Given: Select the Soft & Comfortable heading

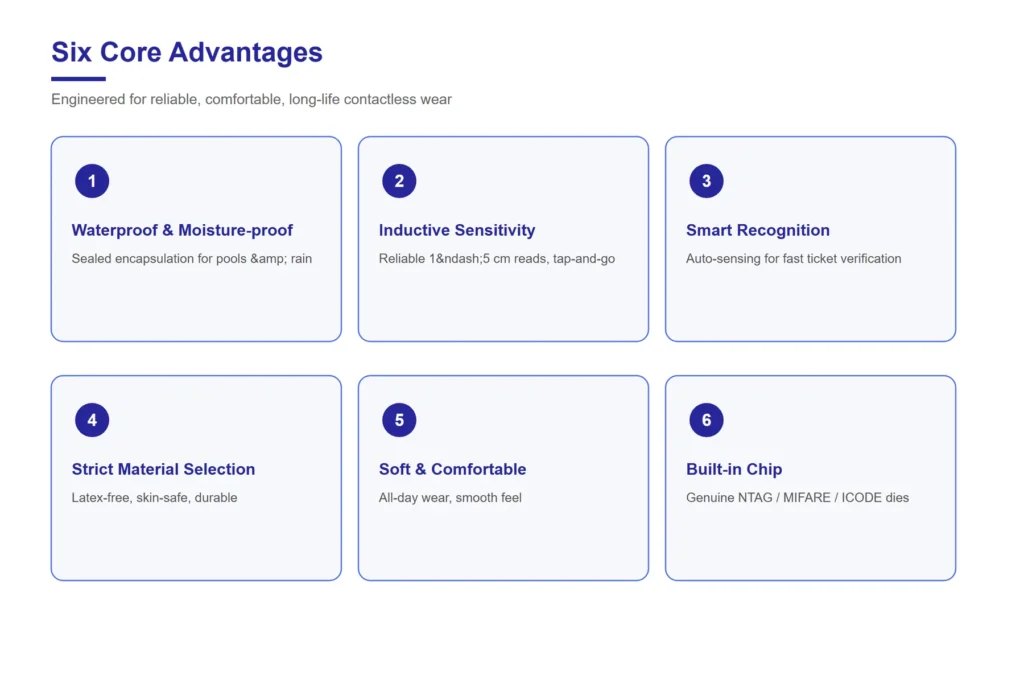Looking at the screenshot, I should click(453, 469).
